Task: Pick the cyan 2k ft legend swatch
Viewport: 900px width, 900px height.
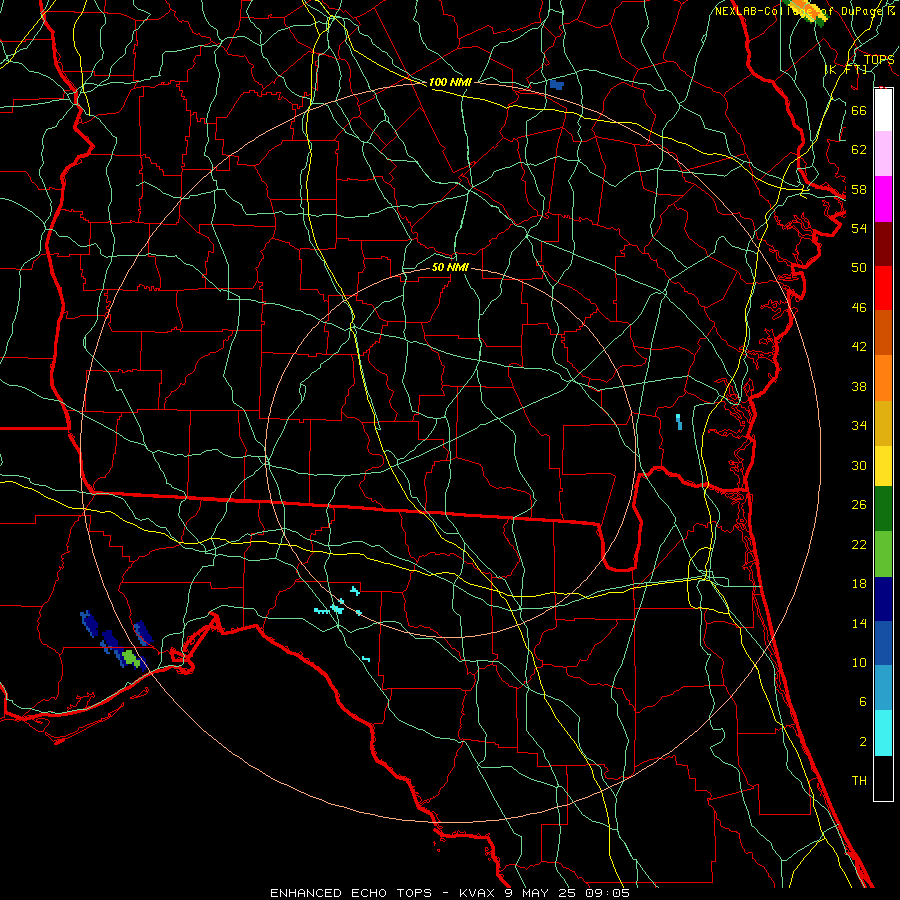Action: 883,733
